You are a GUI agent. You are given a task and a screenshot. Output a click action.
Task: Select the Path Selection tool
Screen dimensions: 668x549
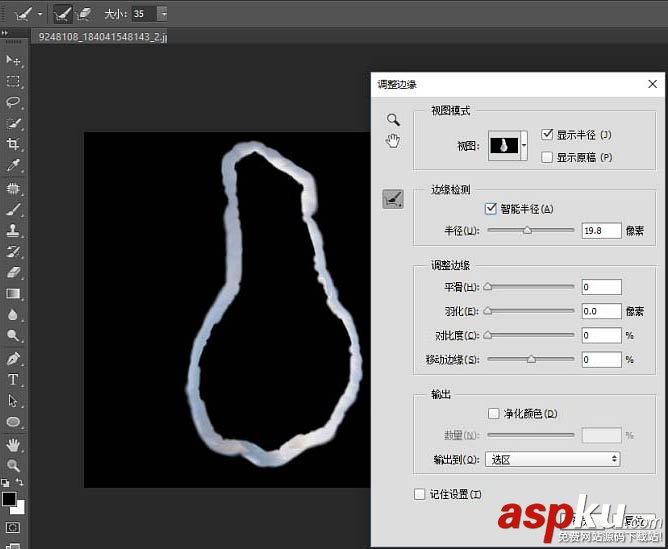[x=13, y=401]
